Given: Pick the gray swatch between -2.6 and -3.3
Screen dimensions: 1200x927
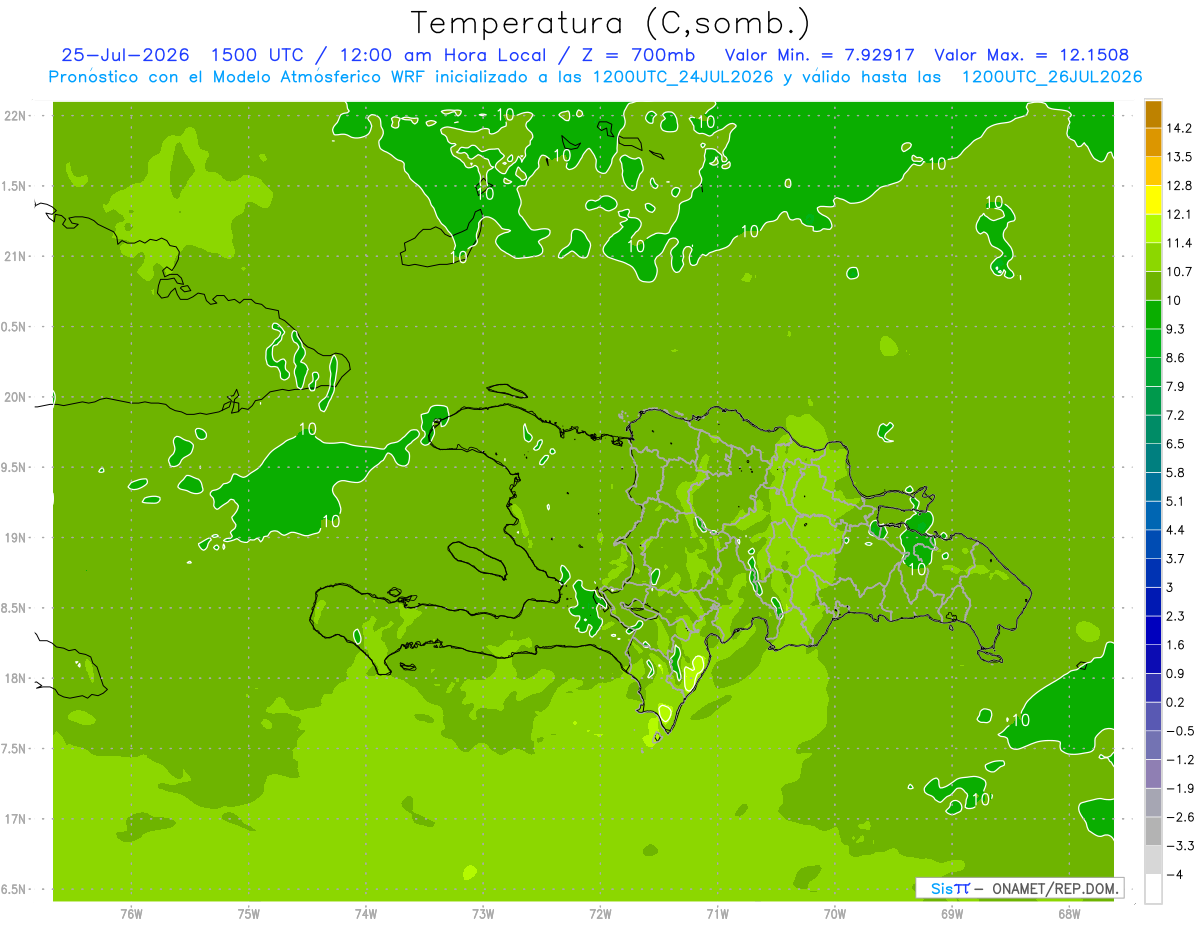Looking at the screenshot, I should [1153, 831].
